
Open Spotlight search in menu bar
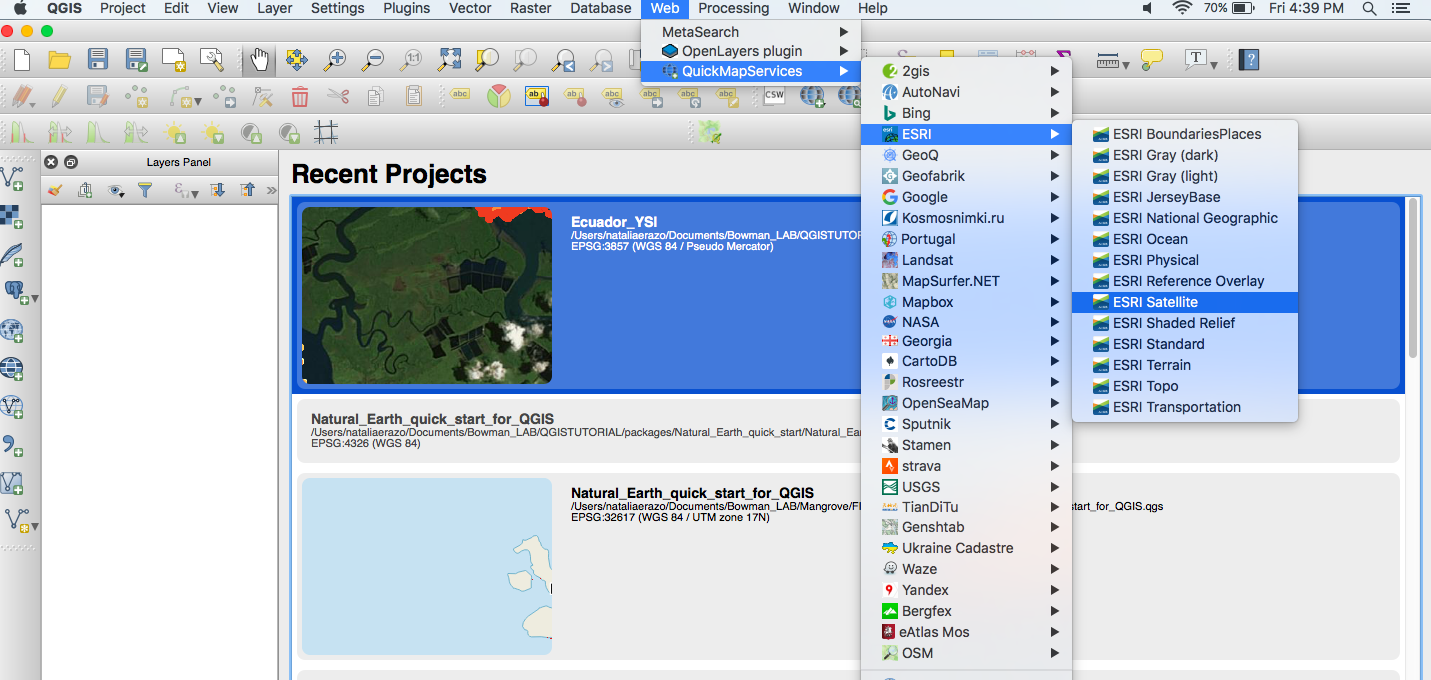coord(1368,8)
